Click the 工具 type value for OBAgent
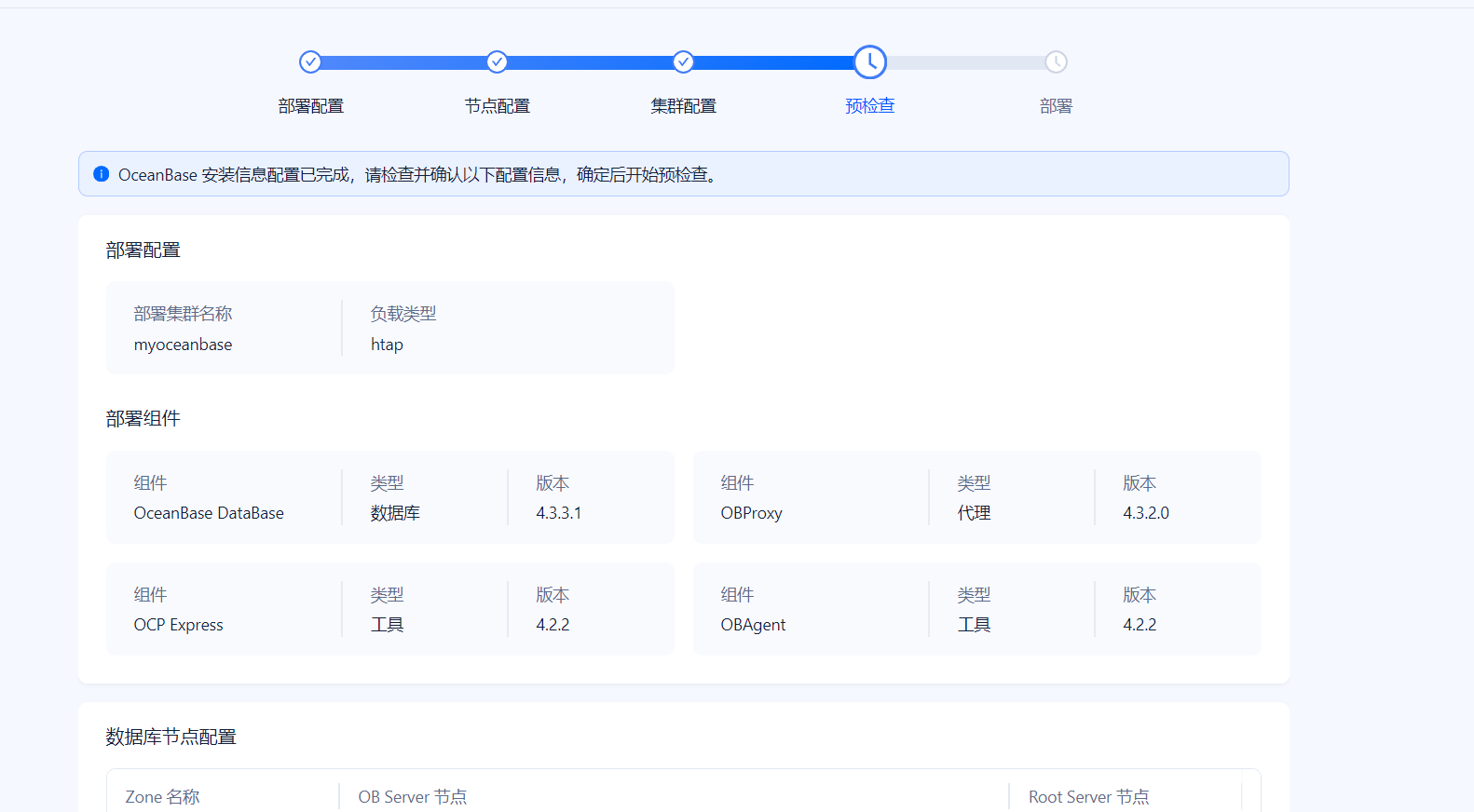Image resolution: width=1474 pixels, height=812 pixels. 974,625
